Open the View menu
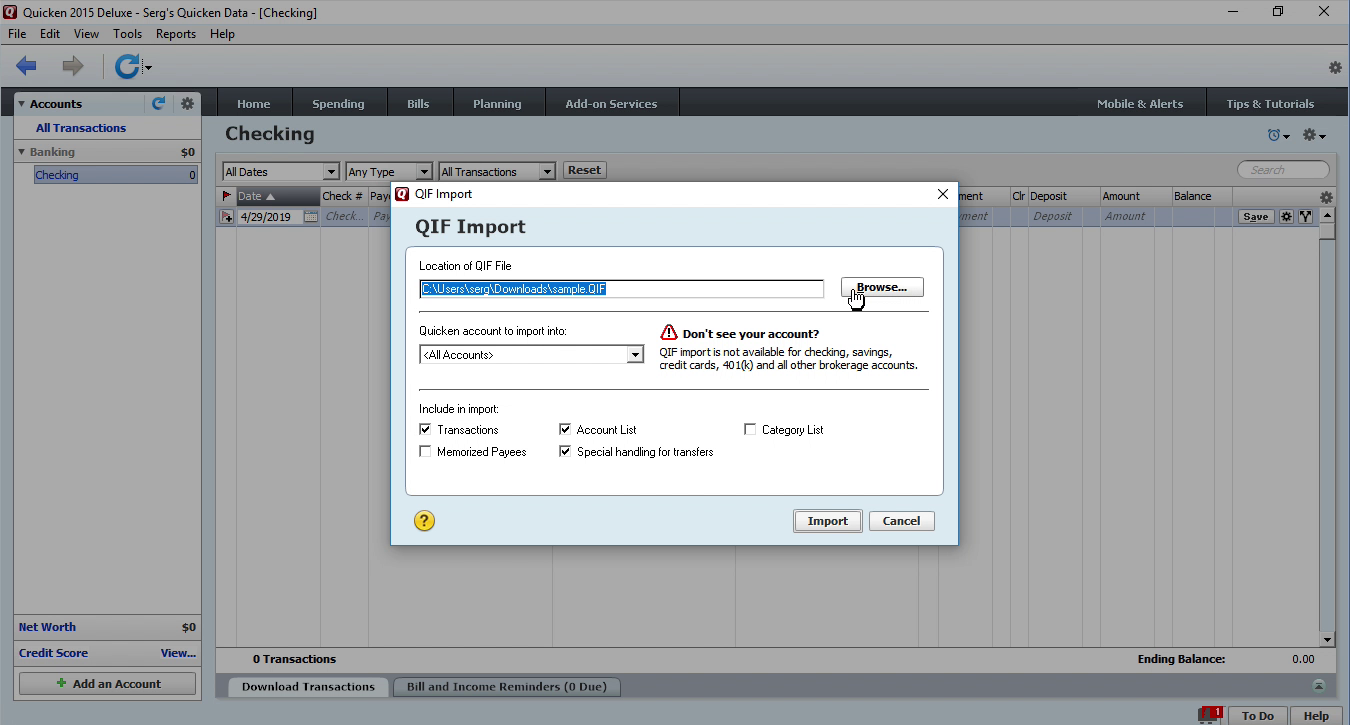 86,34
